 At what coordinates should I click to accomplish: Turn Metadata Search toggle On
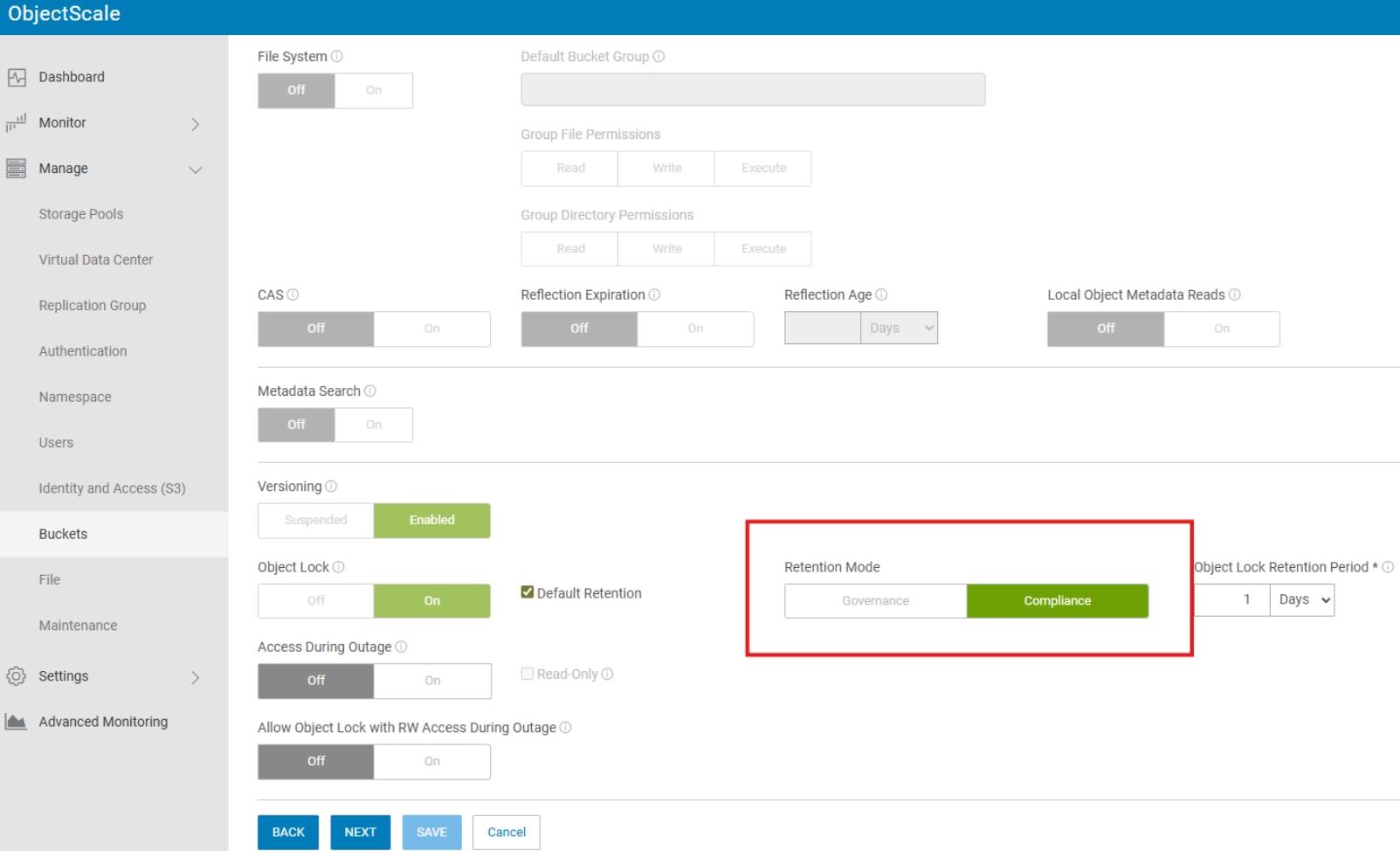click(x=374, y=425)
